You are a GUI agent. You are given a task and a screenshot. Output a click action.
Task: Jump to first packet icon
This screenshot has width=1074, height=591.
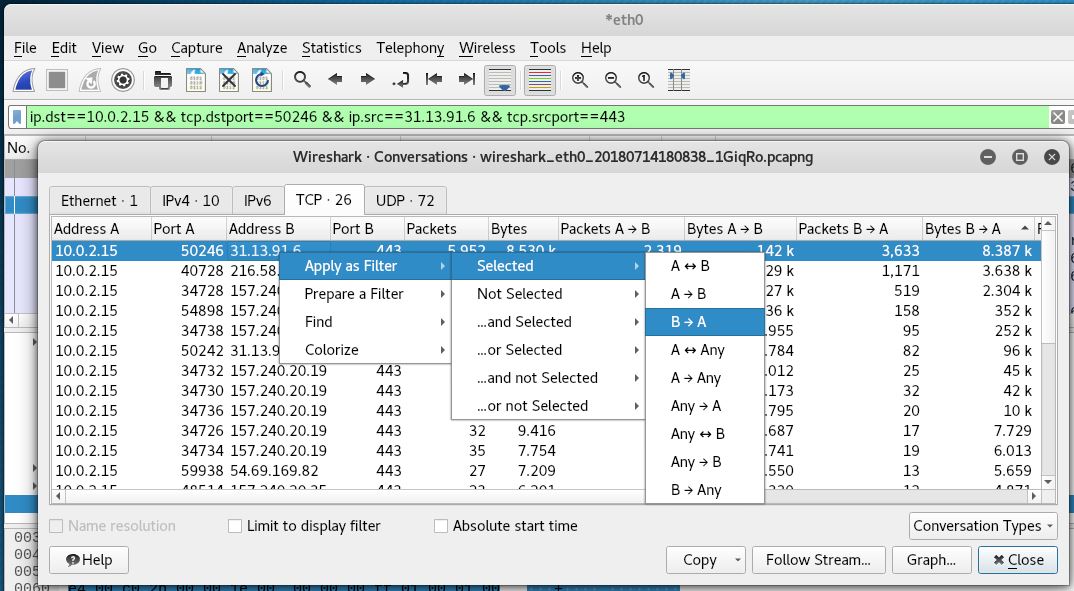434,80
